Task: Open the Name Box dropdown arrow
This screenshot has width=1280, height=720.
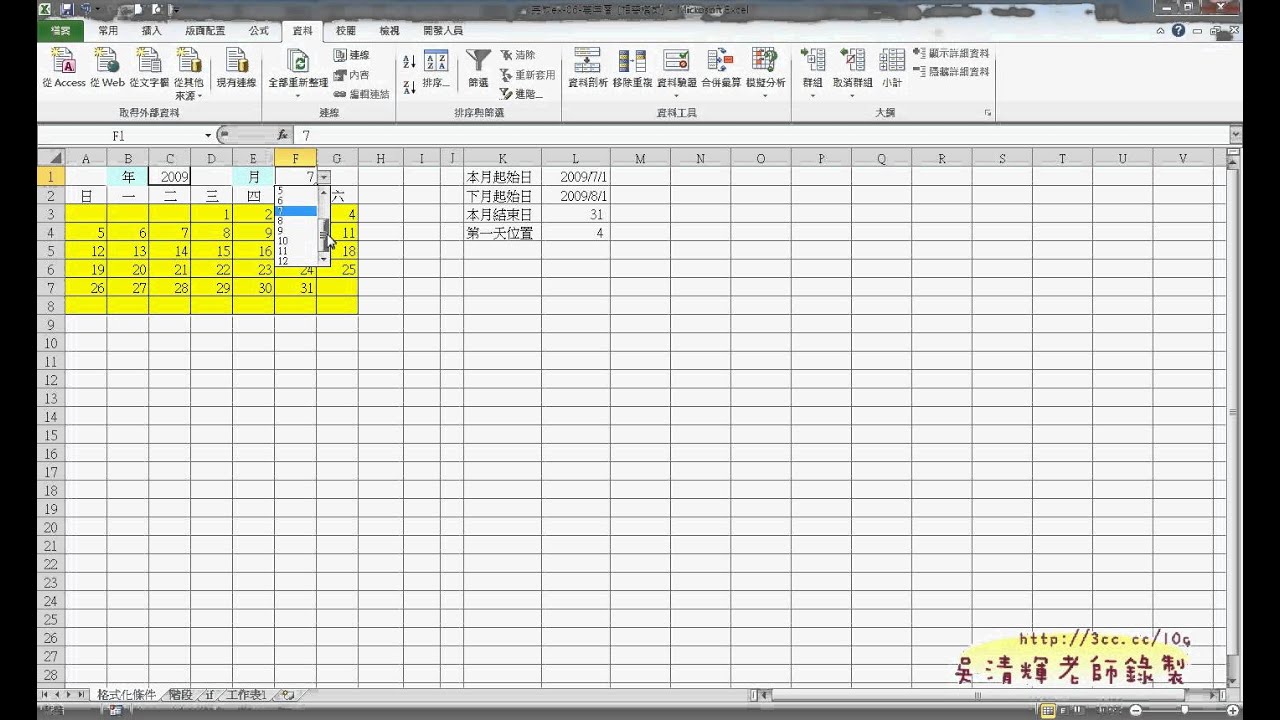Action: coord(208,135)
